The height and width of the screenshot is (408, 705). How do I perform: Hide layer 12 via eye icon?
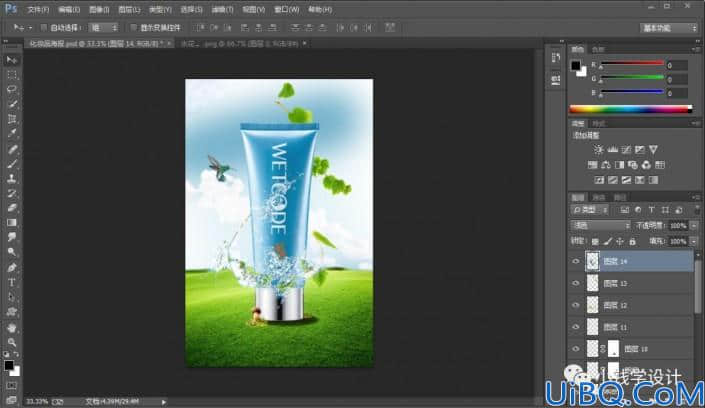tap(576, 305)
